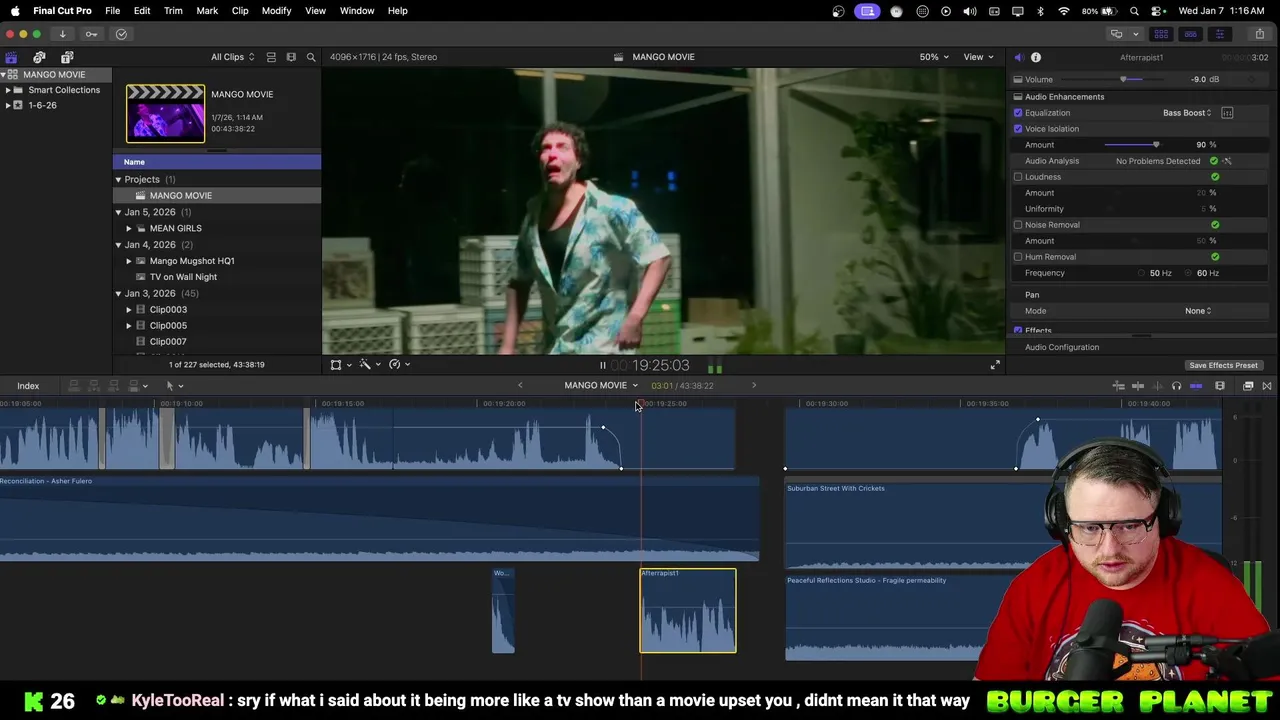The height and width of the screenshot is (720, 1280).
Task: Expand the MEAN GIRLS event item
Action: tap(129, 228)
